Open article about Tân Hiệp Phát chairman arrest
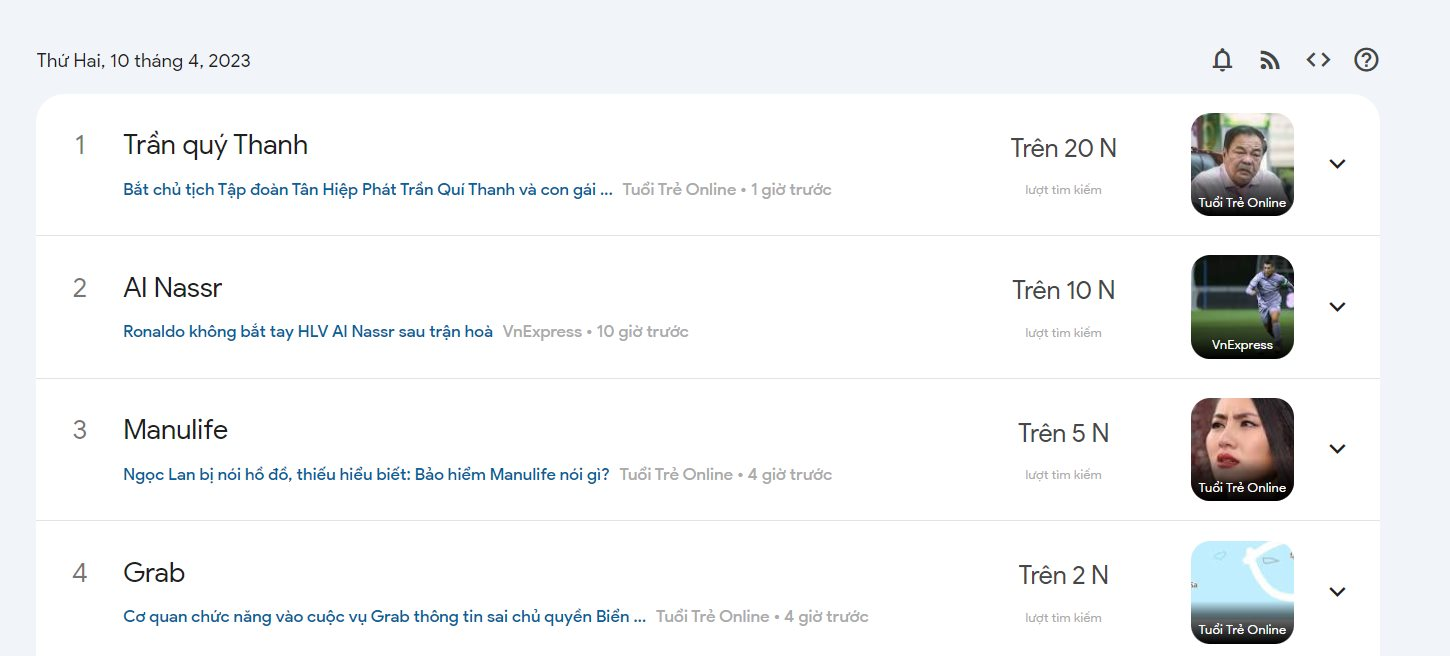 368,189
